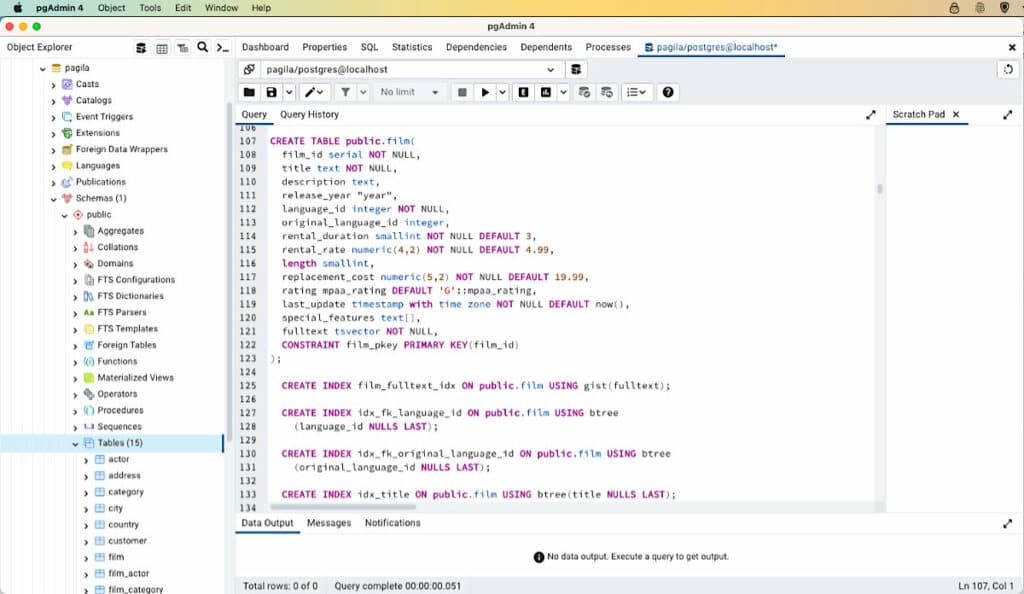Viewport: 1024px width, 594px height.
Task: Open the No limit rows dropdown
Action: tap(408, 92)
